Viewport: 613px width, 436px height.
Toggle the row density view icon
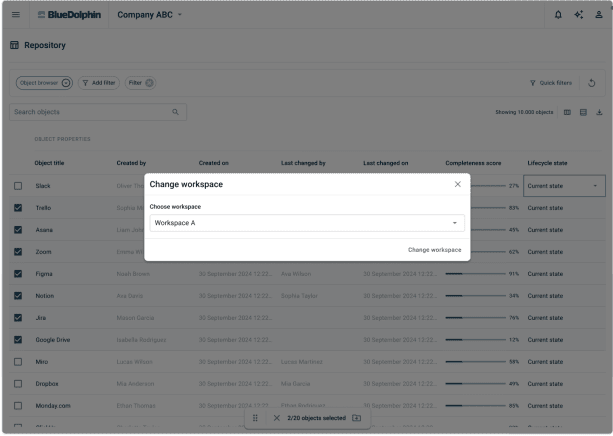pyautogui.click(x=583, y=112)
